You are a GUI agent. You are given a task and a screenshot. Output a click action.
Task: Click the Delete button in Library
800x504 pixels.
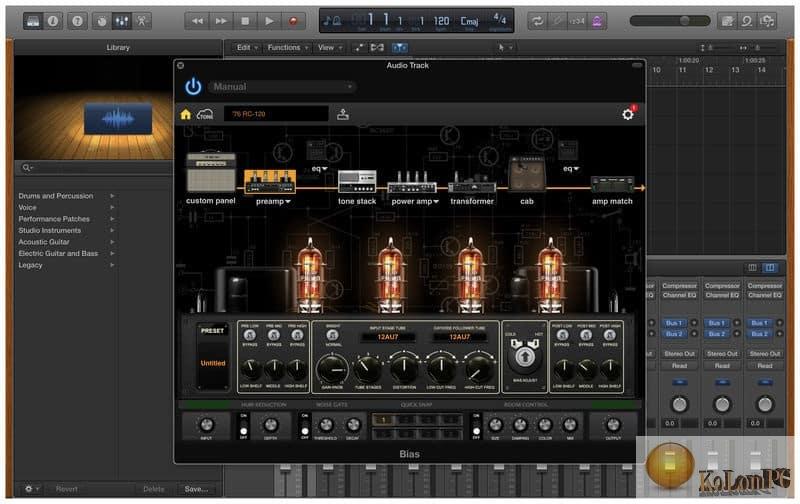point(154,489)
